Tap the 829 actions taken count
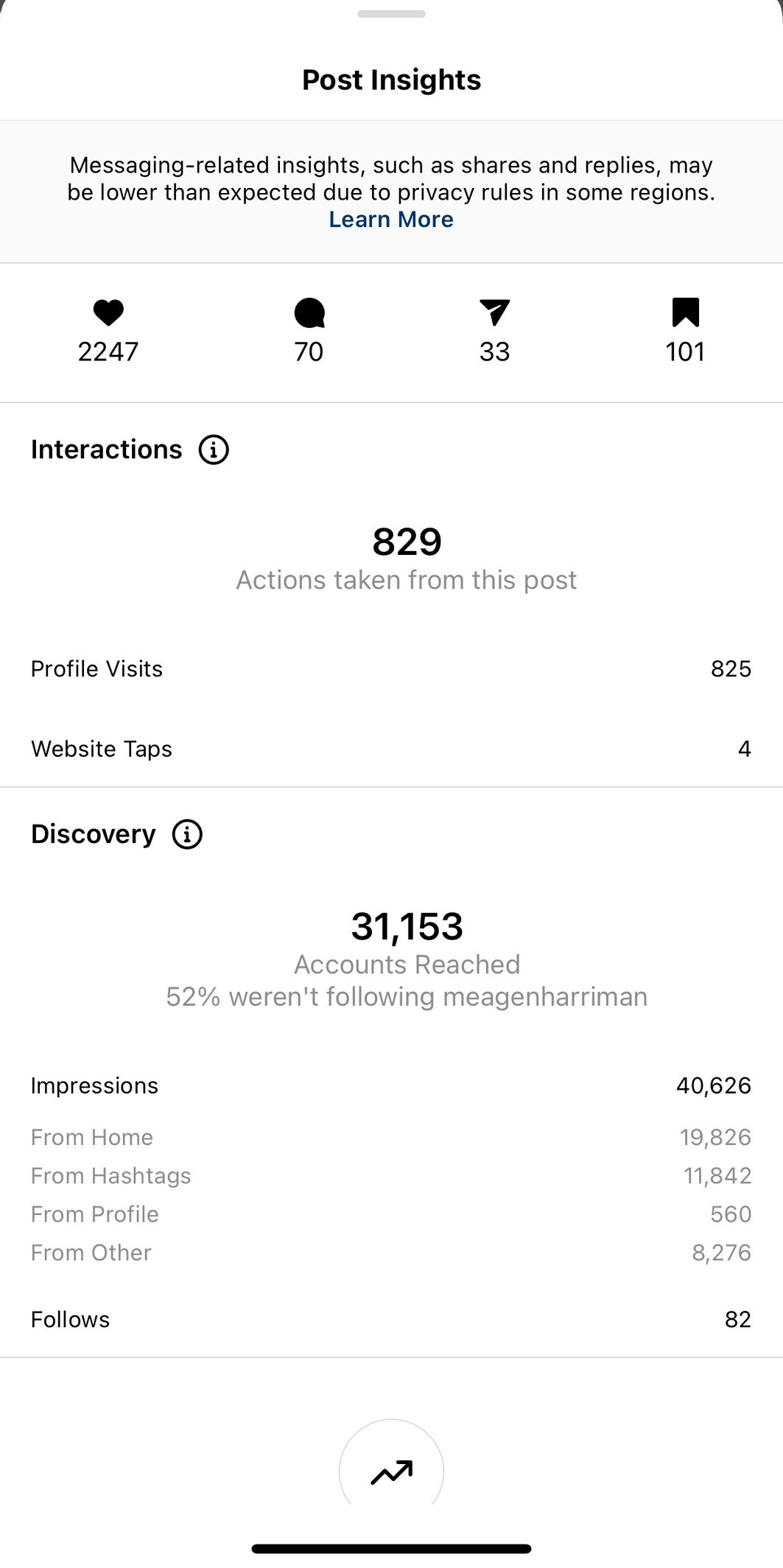 coord(407,542)
